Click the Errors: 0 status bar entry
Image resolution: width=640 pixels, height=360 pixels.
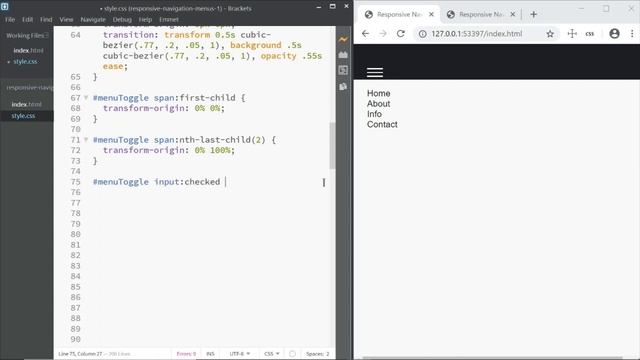click(x=186, y=354)
